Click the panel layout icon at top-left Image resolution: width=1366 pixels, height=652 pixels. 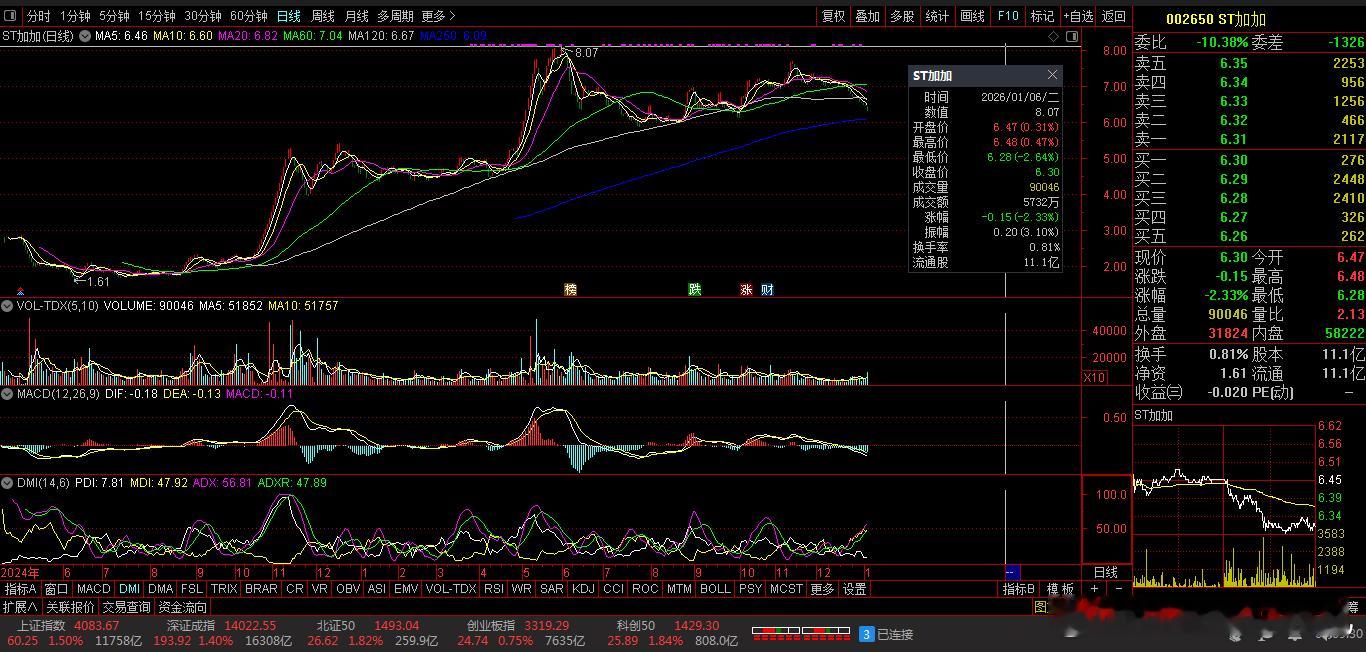pyautogui.click(x=11, y=16)
